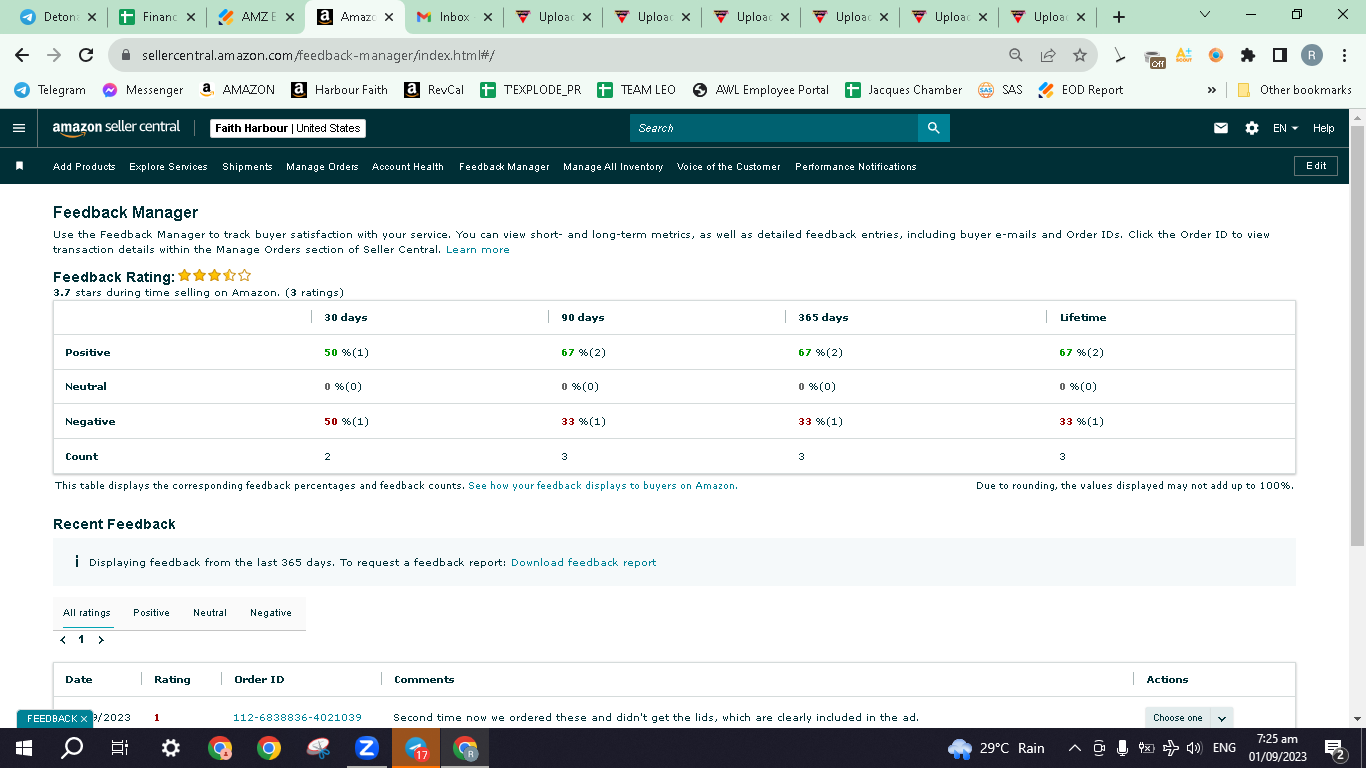Click the Amazon Seller Central logo

click(116, 128)
